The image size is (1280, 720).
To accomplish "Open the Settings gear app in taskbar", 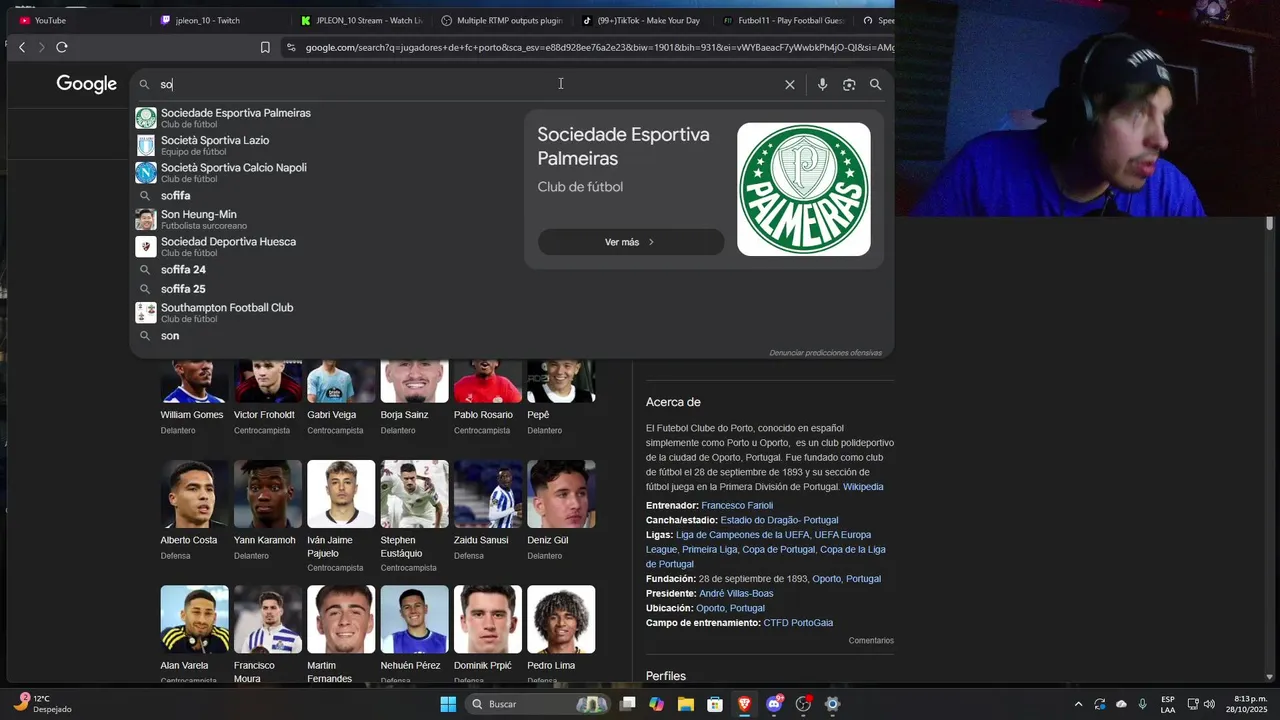I will pyautogui.click(x=832, y=704).
